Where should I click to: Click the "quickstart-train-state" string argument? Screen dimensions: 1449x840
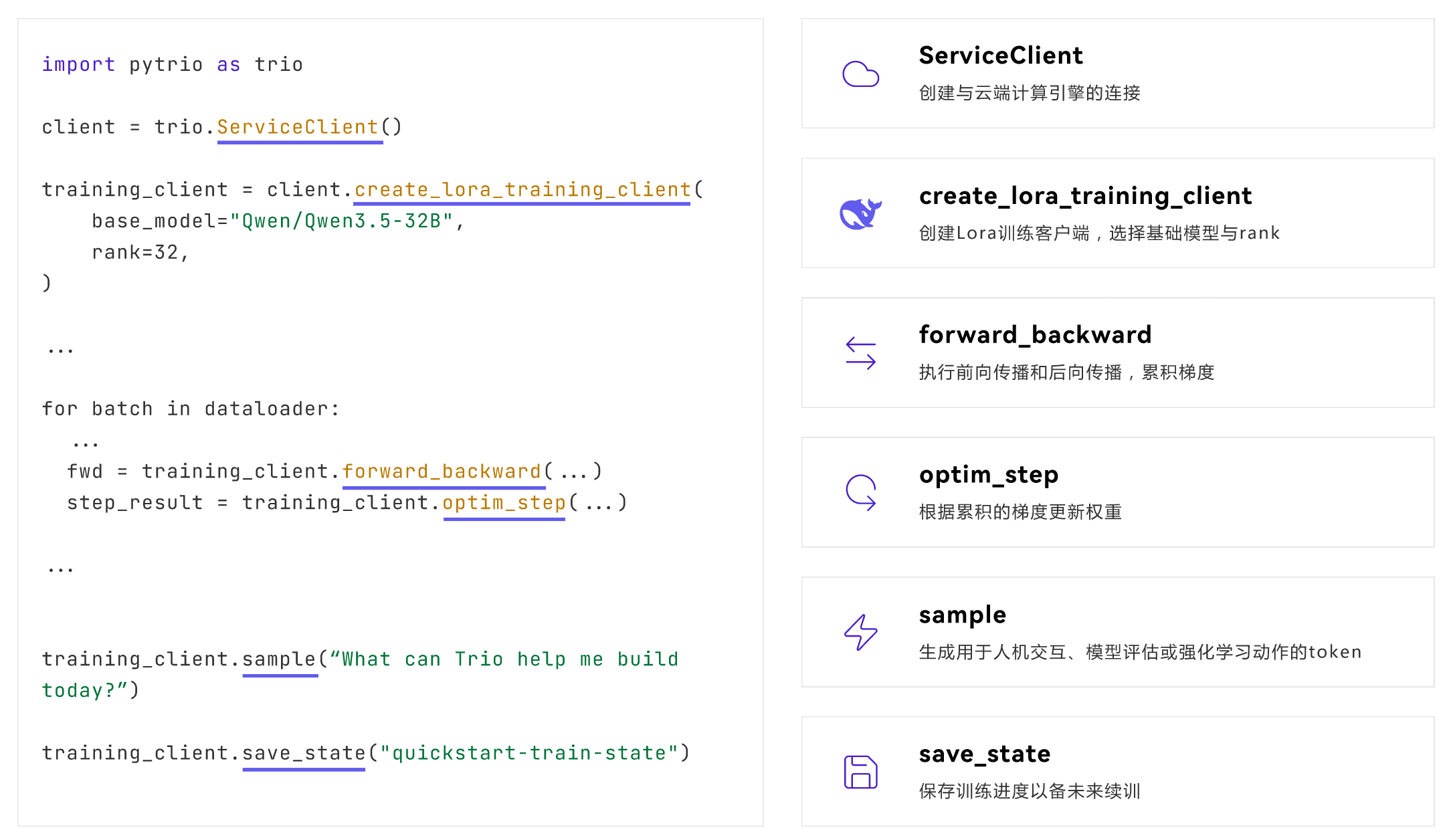point(528,753)
